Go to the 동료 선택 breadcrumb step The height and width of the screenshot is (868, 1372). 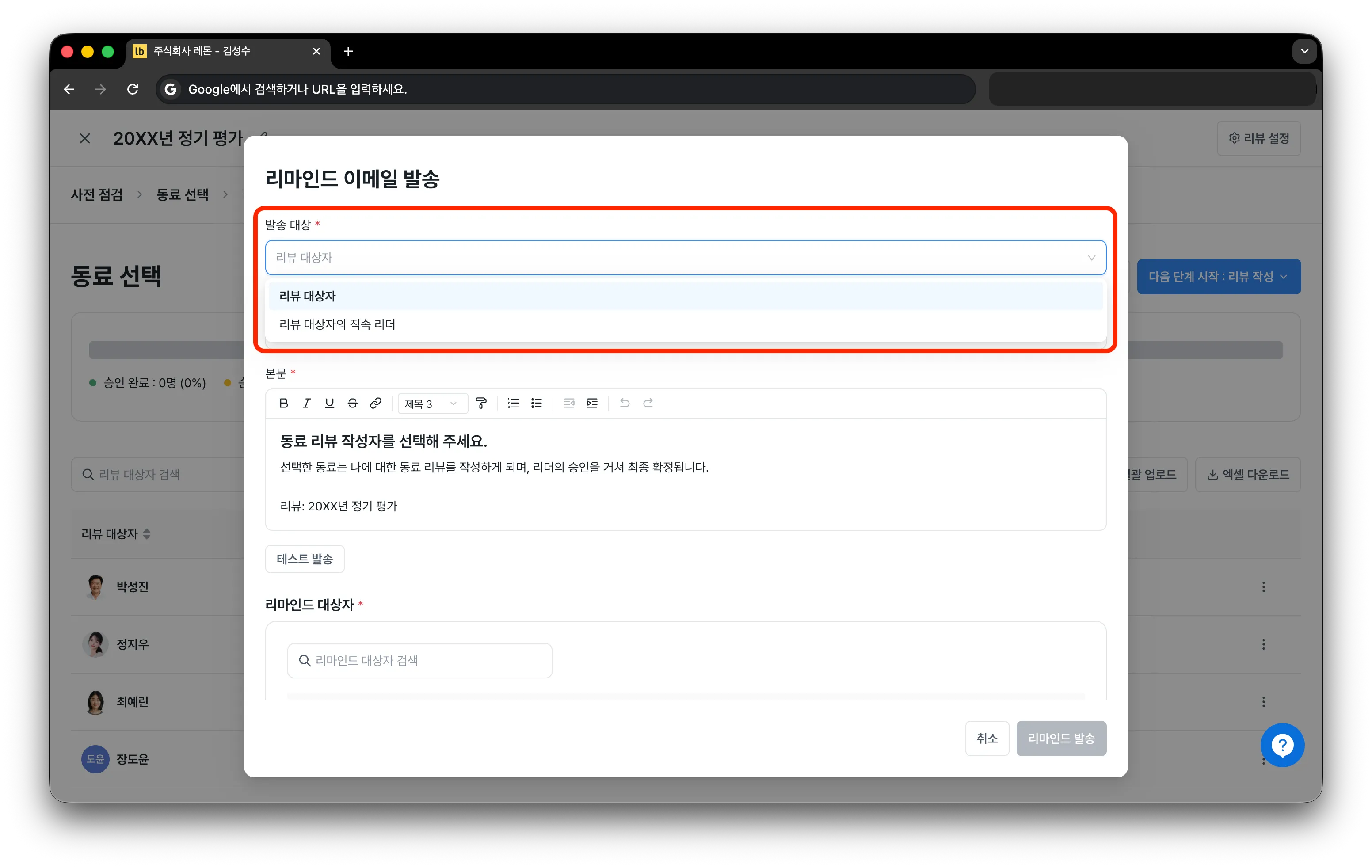pyautogui.click(x=182, y=195)
